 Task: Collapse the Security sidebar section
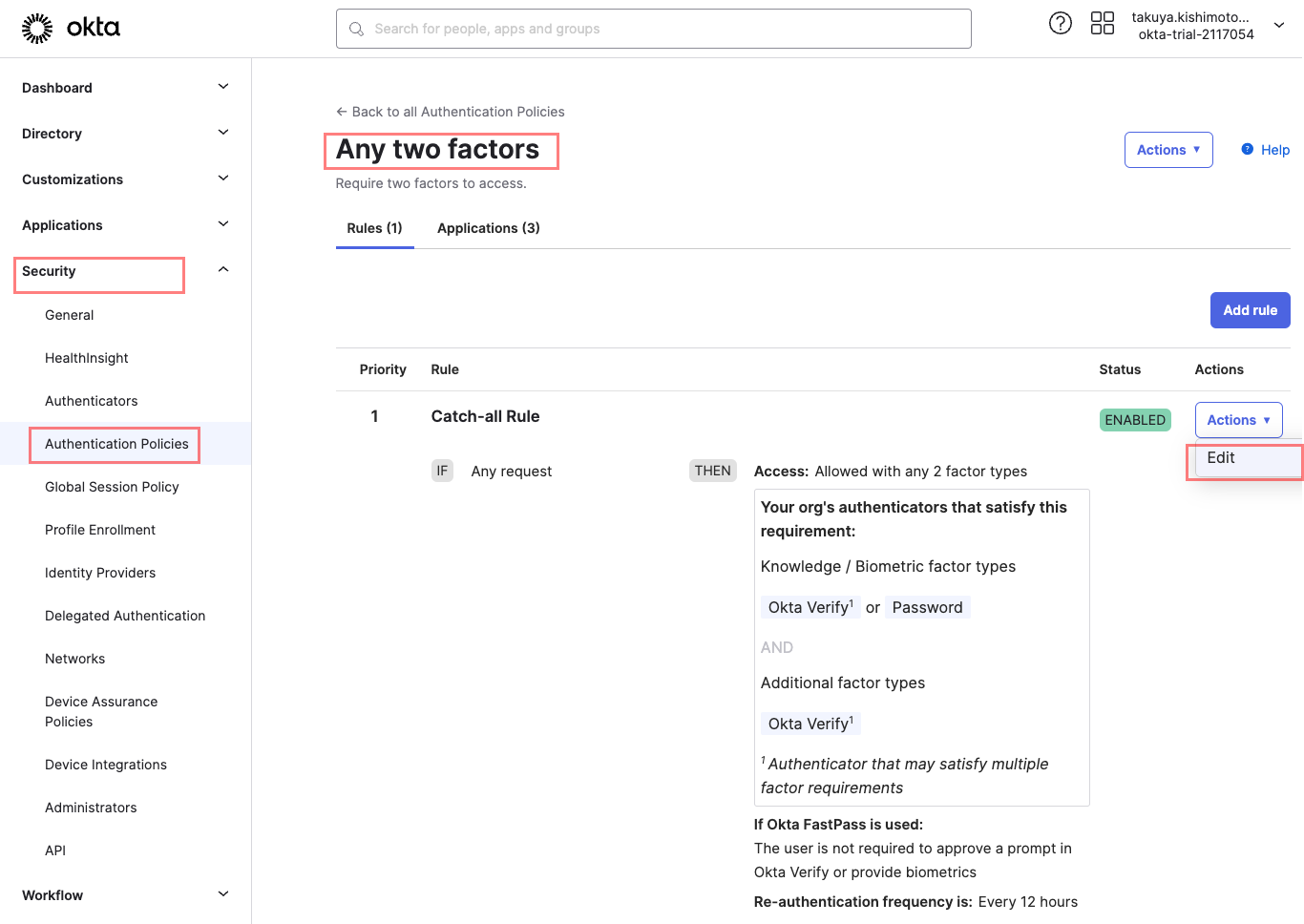point(222,270)
